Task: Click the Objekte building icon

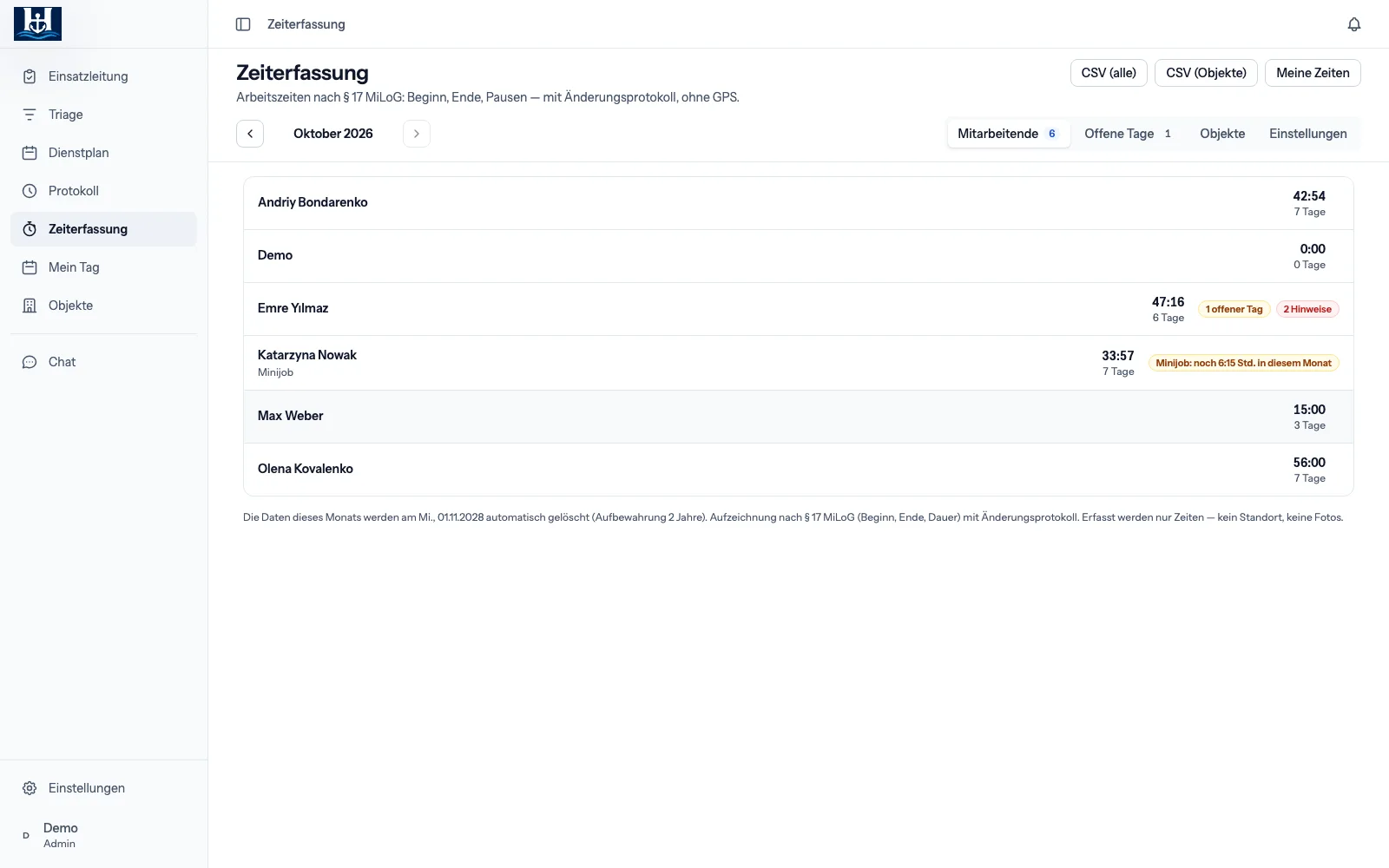Action: pos(30,306)
